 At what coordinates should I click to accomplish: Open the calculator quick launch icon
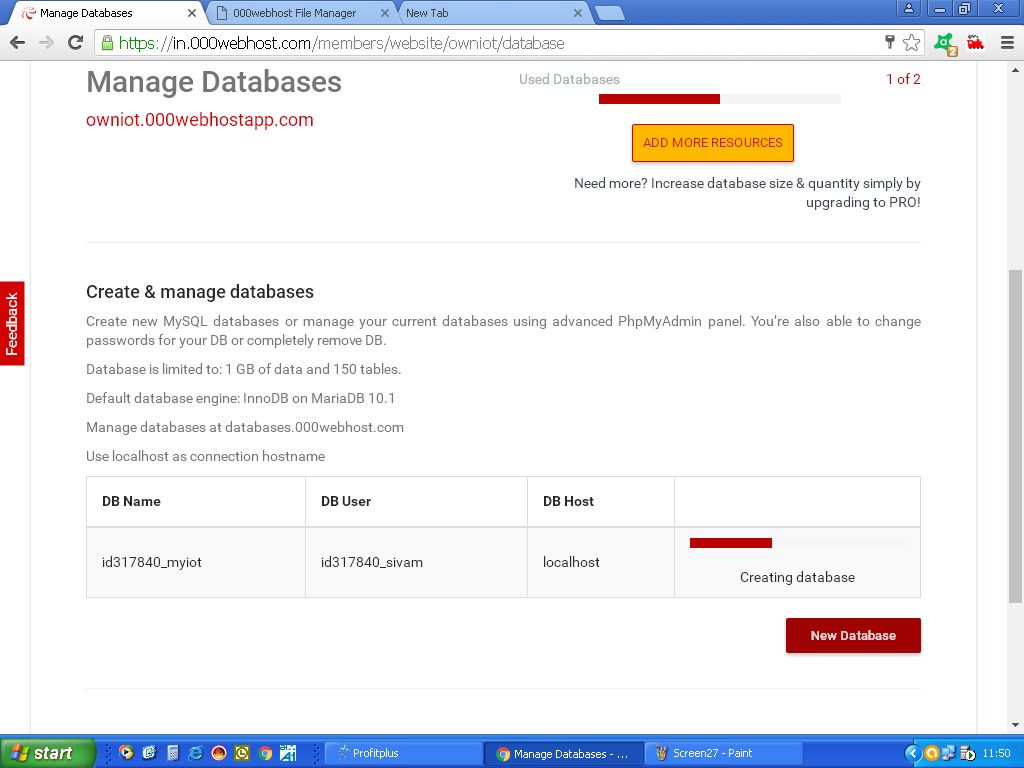click(x=172, y=753)
